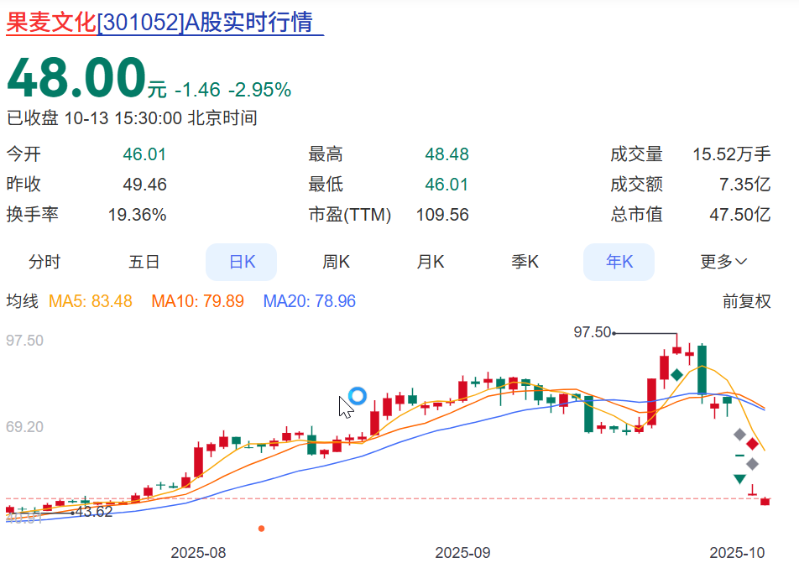The height and width of the screenshot is (568, 799).
Task: Open the 前复权 adjustment selector
Action: click(746, 301)
